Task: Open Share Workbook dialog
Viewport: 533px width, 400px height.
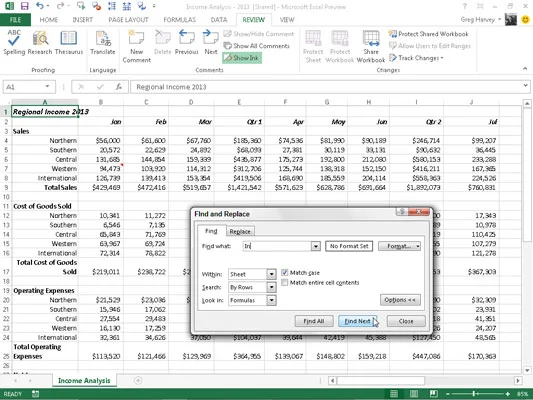Action: 371,46
